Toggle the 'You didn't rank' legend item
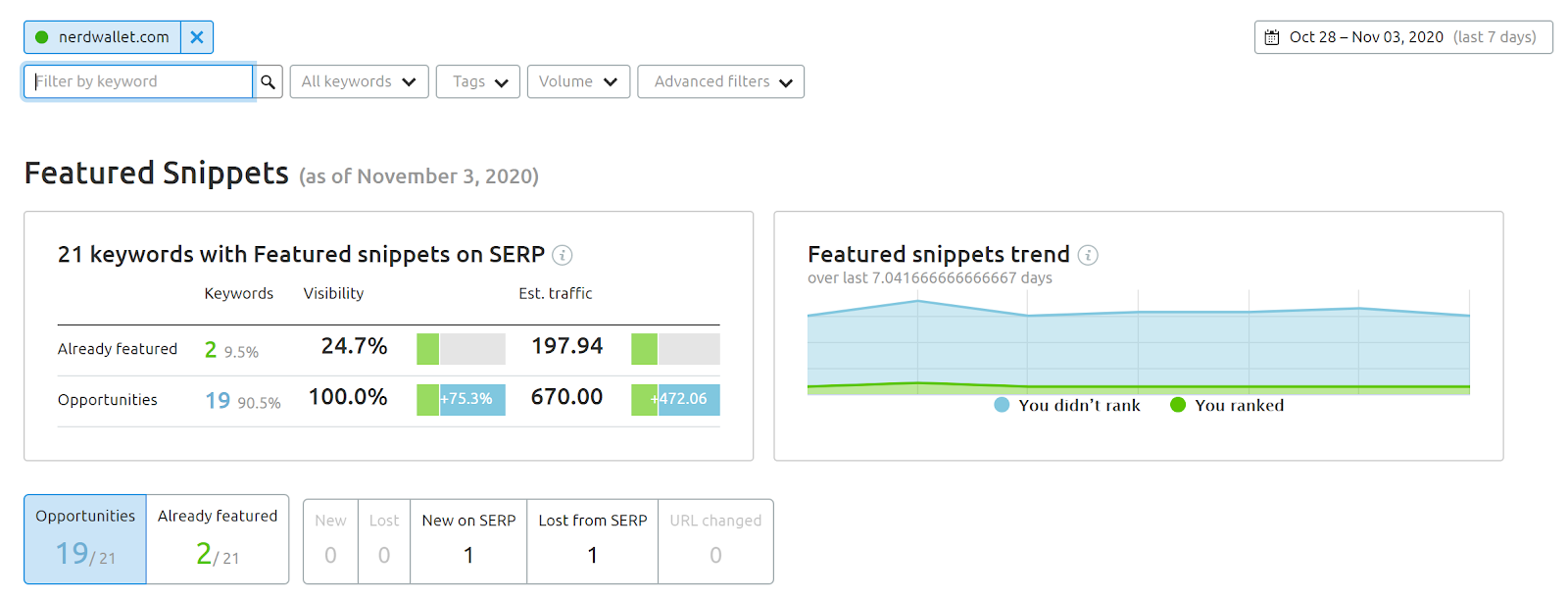1568x599 pixels. [1067, 405]
